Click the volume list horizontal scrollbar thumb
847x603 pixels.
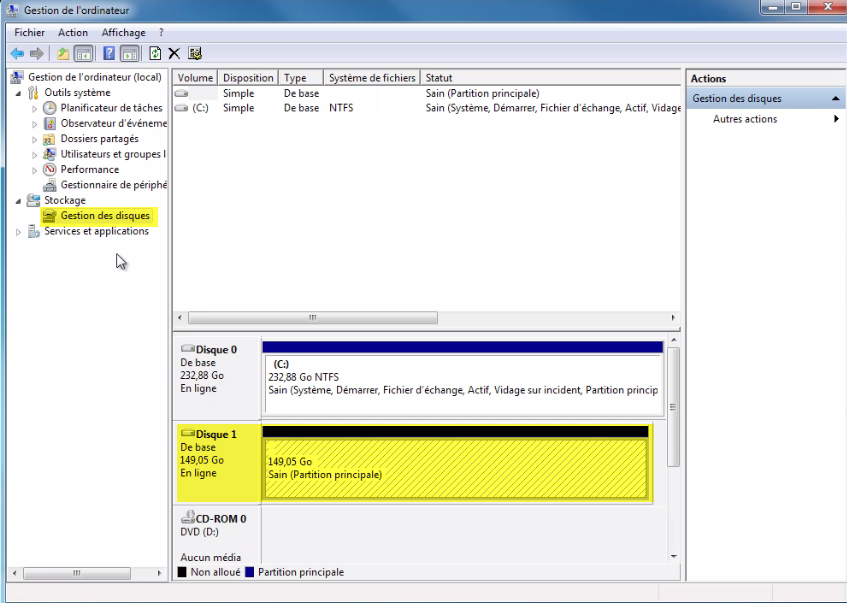[x=313, y=318]
